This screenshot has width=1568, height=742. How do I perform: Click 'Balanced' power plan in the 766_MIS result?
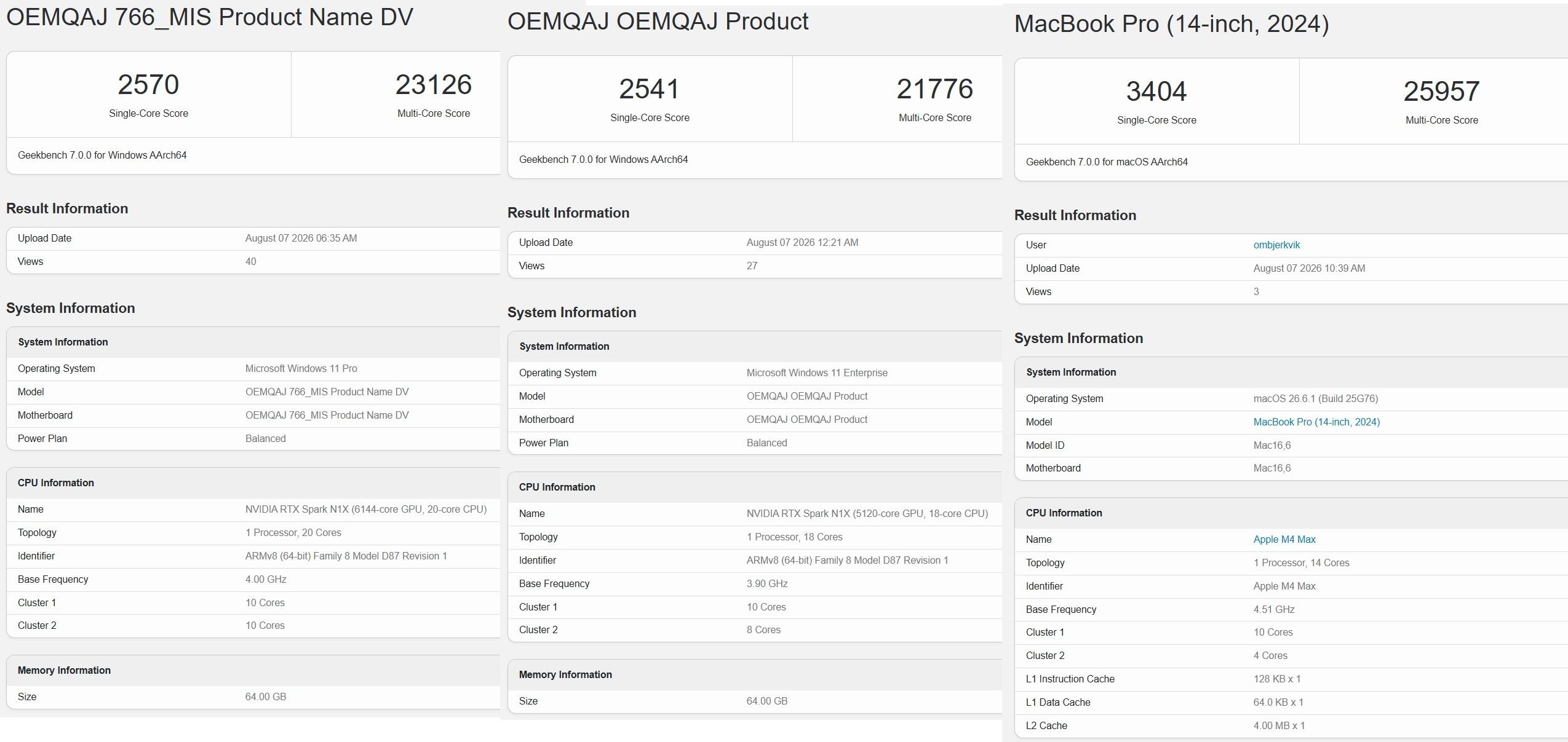pyautogui.click(x=266, y=438)
